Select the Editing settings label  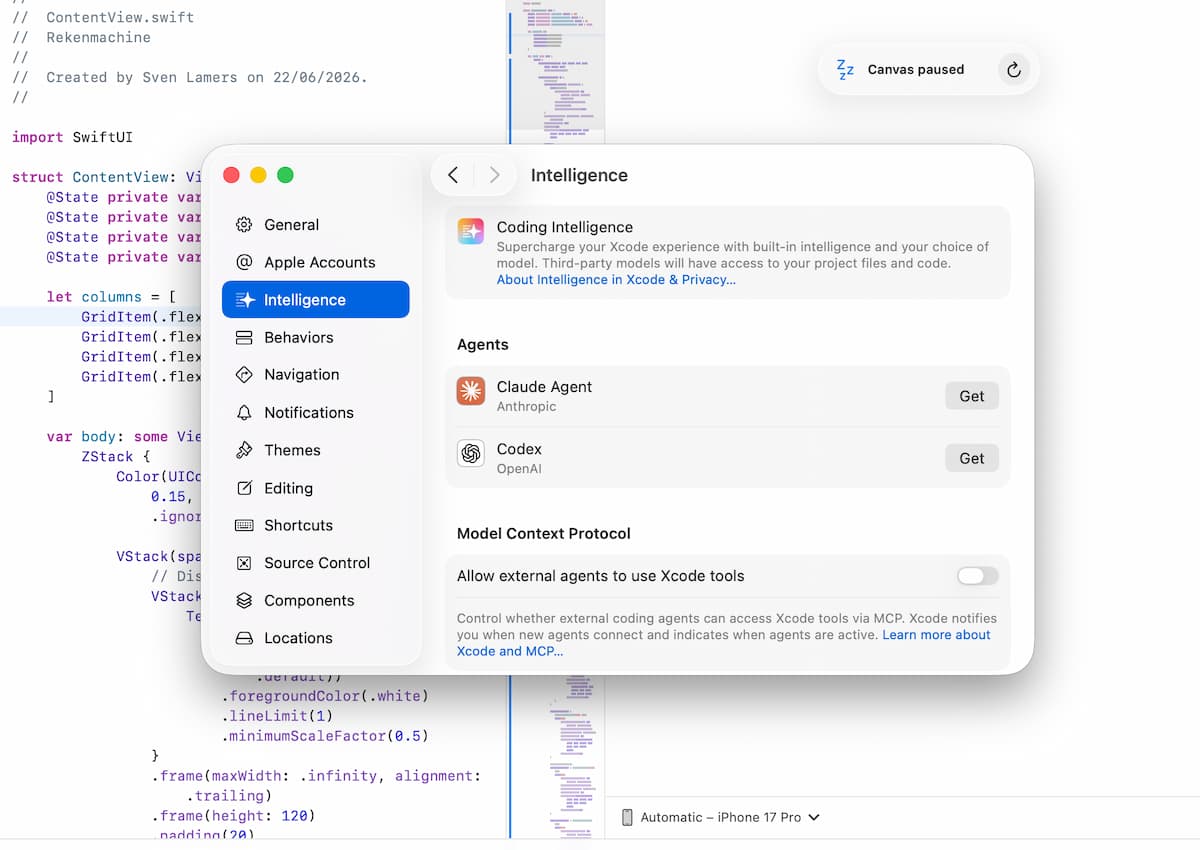(x=288, y=488)
